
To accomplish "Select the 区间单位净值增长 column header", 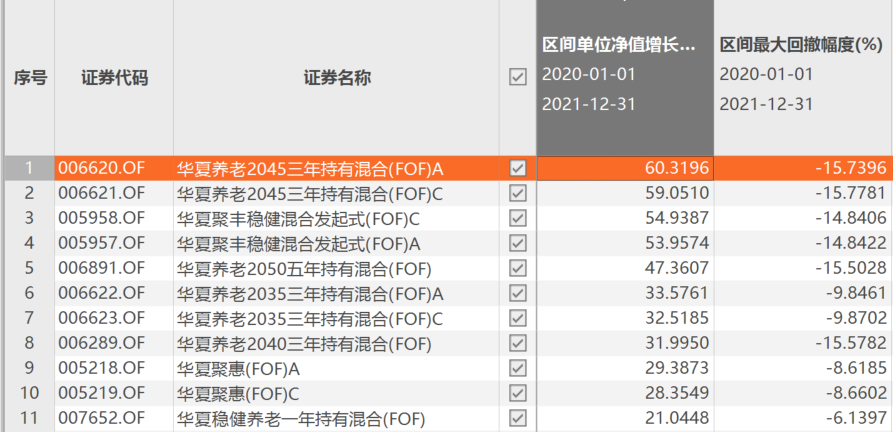I will (x=619, y=46).
